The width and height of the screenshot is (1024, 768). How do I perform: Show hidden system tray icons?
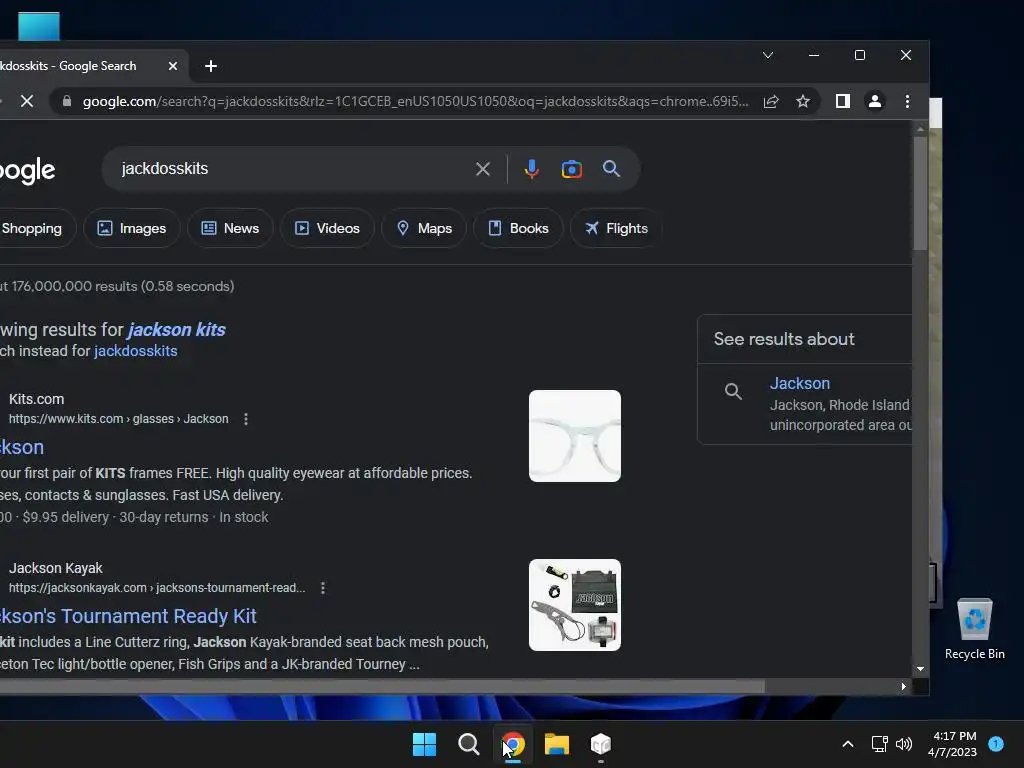pos(848,744)
